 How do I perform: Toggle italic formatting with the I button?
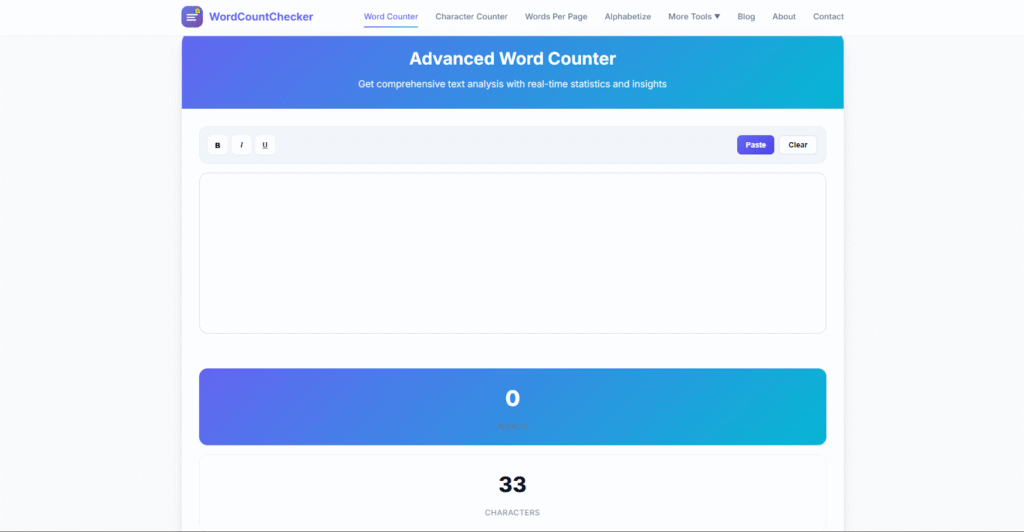(241, 145)
